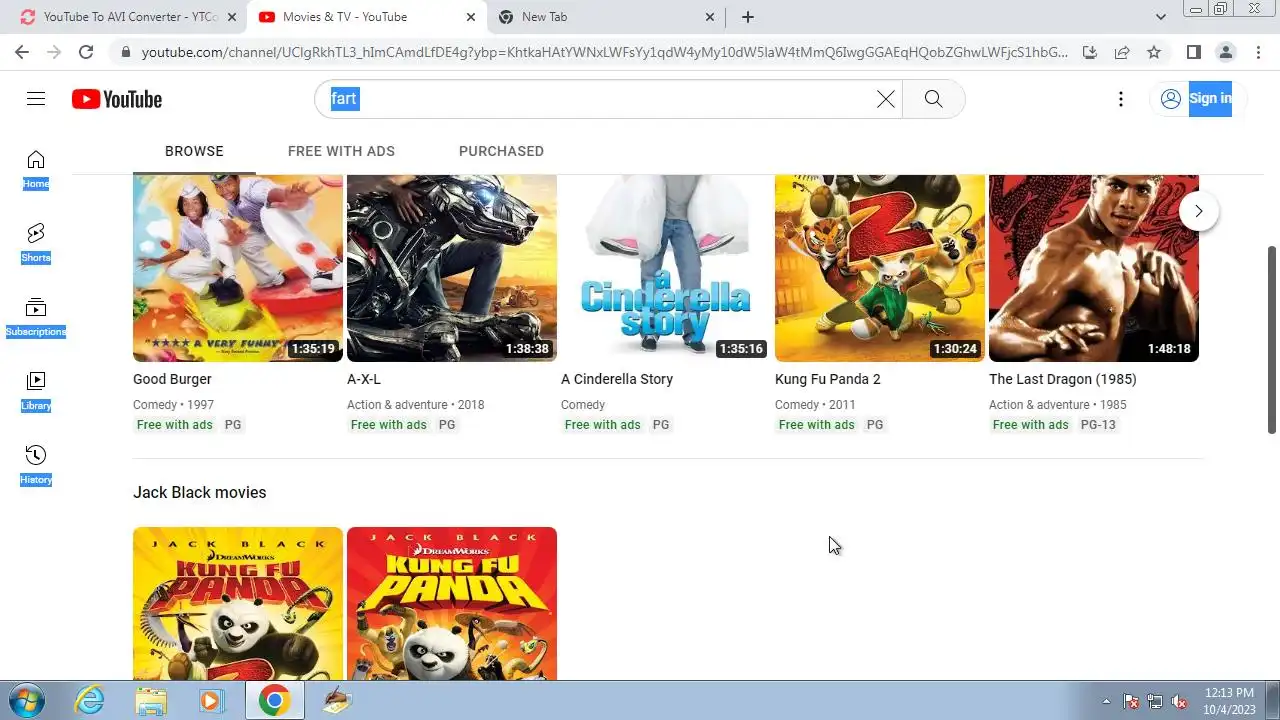Click the Jack Black movies heading
This screenshot has width=1280, height=720.
pyautogui.click(x=200, y=492)
